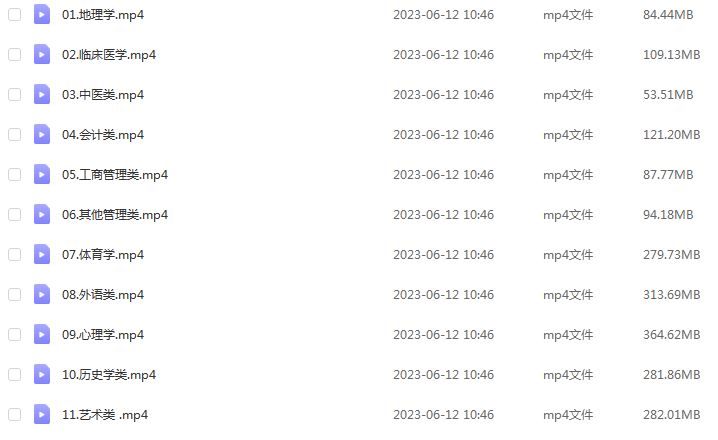The image size is (718, 440).
Task: Click video icon beside 05.工商管理类.mp4
Action: 42,174
